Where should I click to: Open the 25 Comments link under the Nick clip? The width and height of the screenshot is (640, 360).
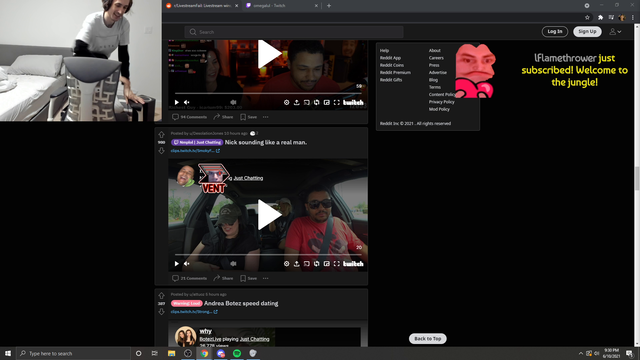click(189, 278)
